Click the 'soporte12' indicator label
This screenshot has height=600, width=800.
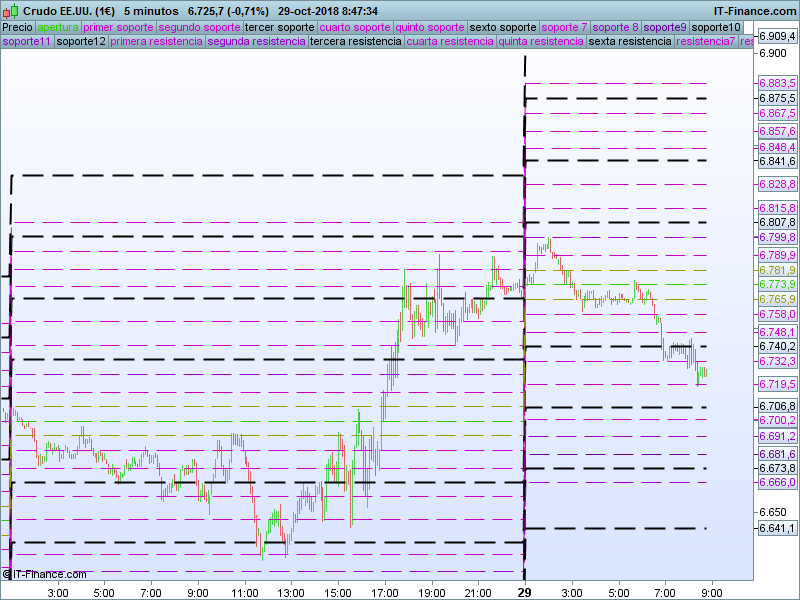[x=81, y=42]
